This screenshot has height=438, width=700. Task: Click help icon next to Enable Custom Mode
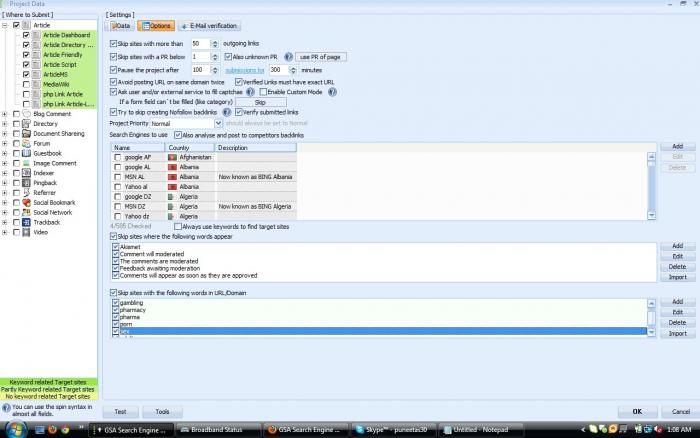[332, 92]
